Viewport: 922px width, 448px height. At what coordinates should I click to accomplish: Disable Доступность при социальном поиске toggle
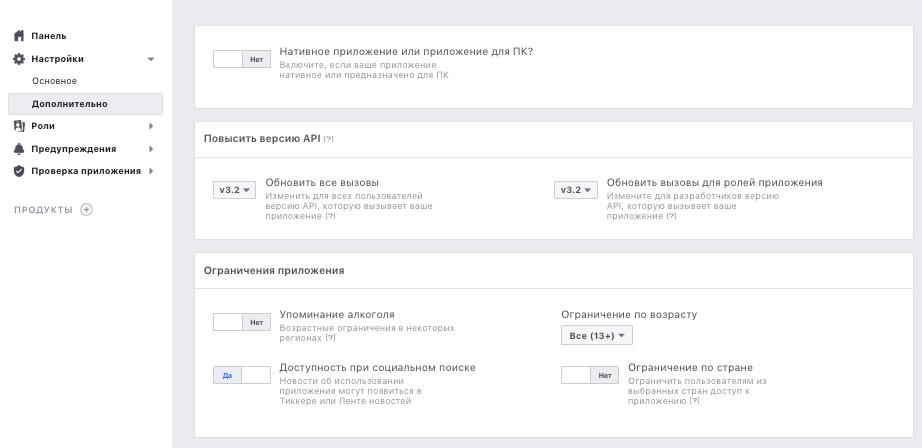point(242,375)
